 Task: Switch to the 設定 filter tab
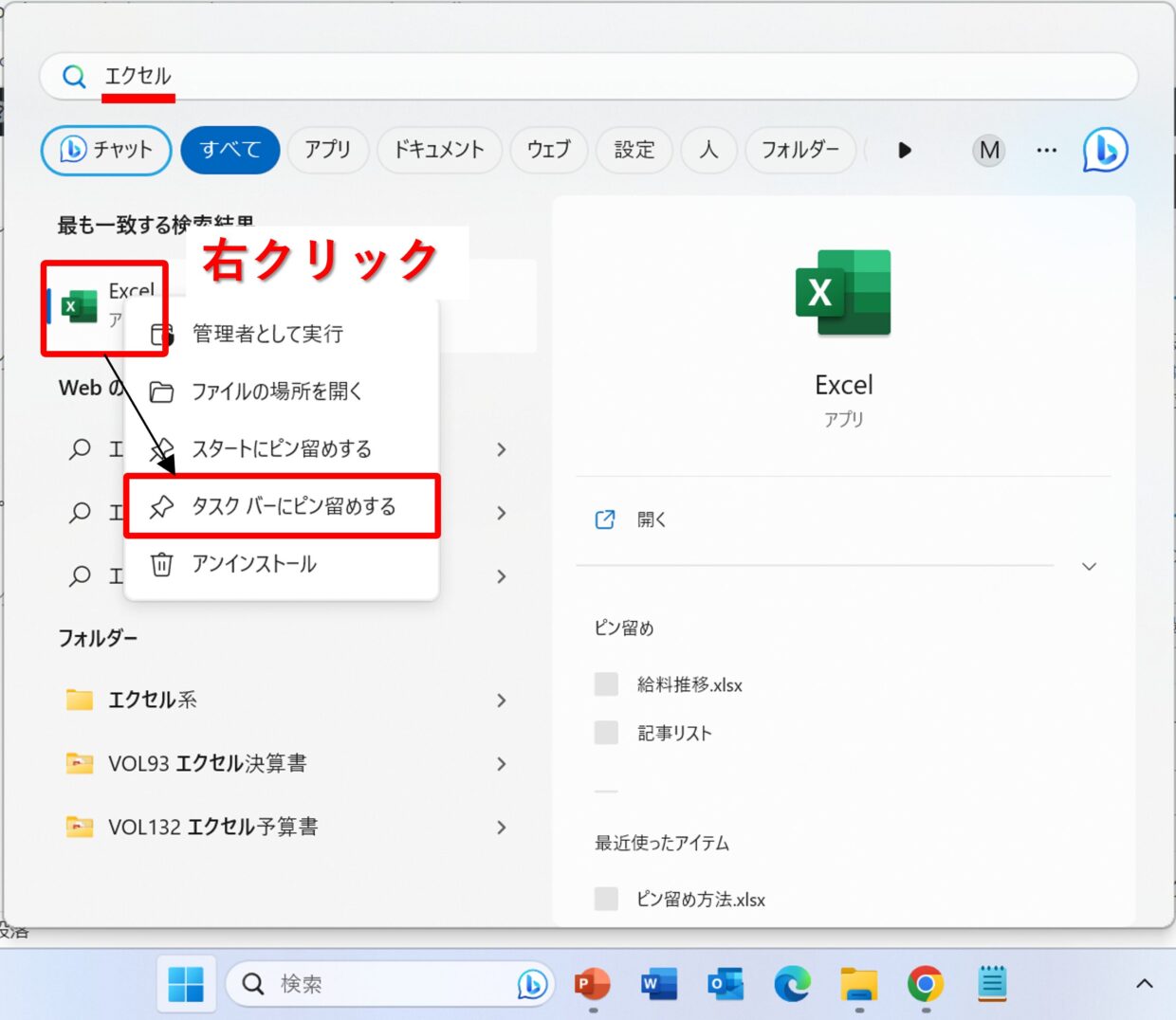(x=634, y=150)
